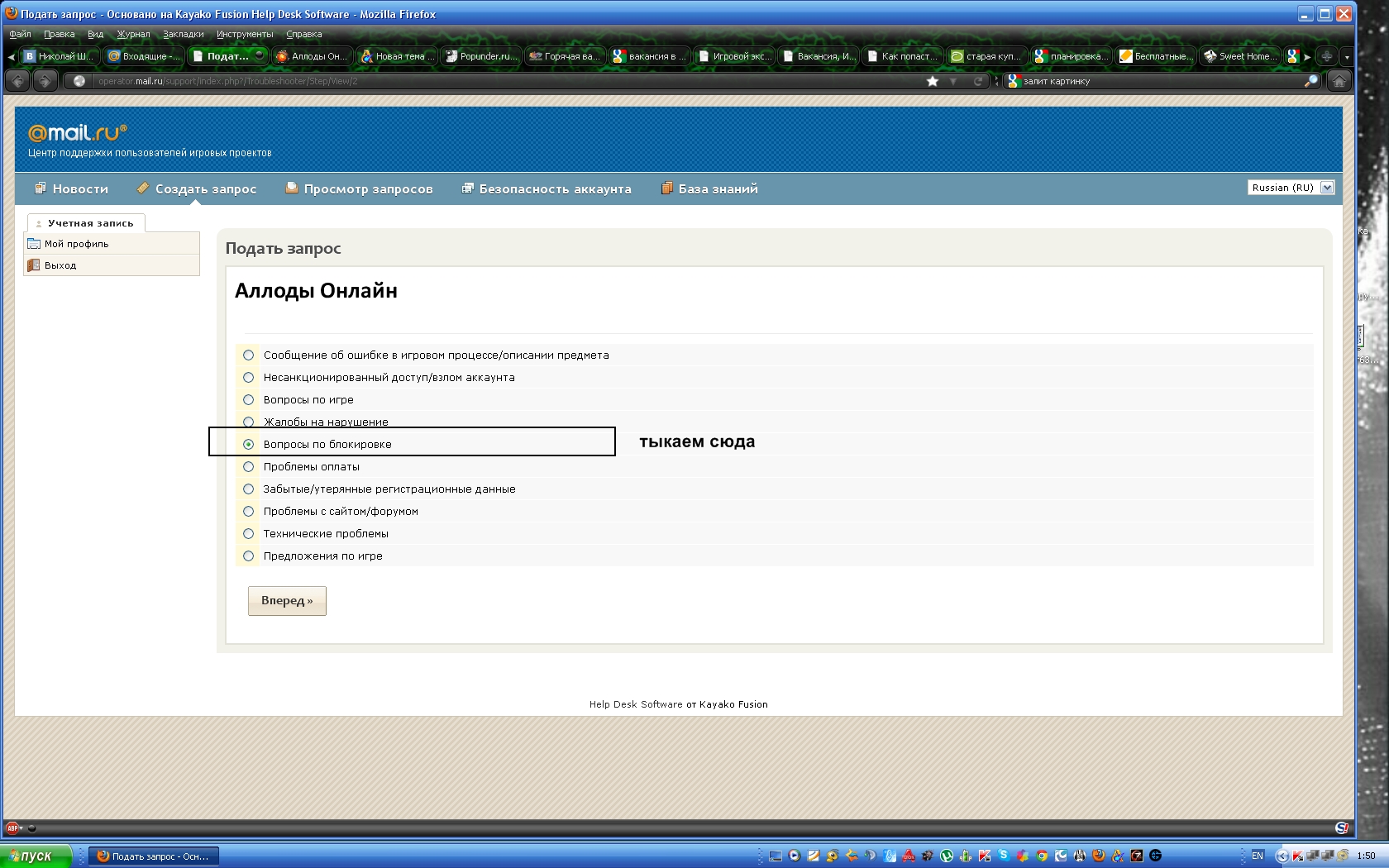Image resolution: width=1389 pixels, height=868 pixels.
Task: Click the search magnifier icon
Action: click(1310, 81)
